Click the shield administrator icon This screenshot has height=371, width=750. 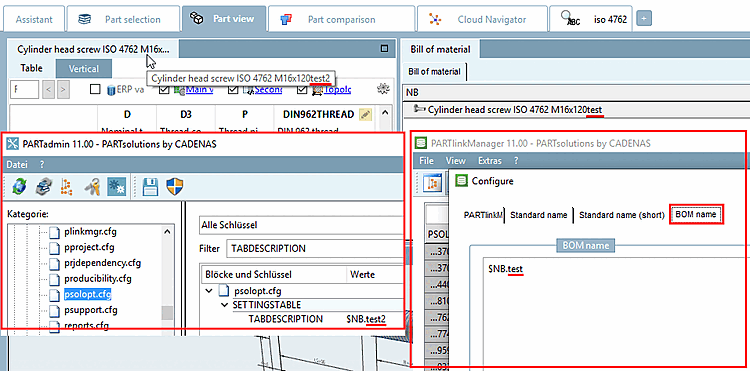tap(175, 186)
